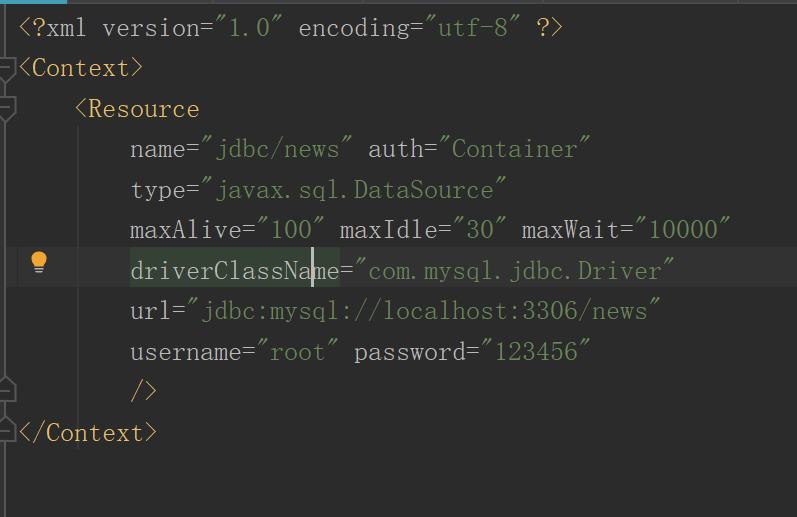Click the javax.sql.DataSource type value
Screen dimensions: 797x517
point(355,190)
